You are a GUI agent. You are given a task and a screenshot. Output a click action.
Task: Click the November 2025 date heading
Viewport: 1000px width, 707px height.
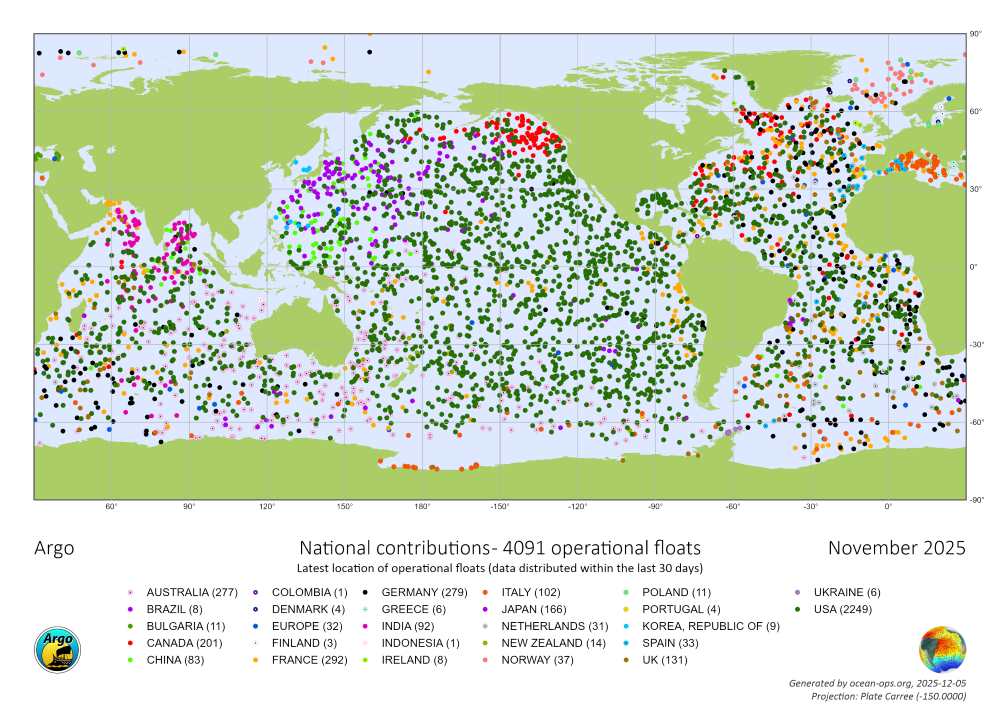896,548
